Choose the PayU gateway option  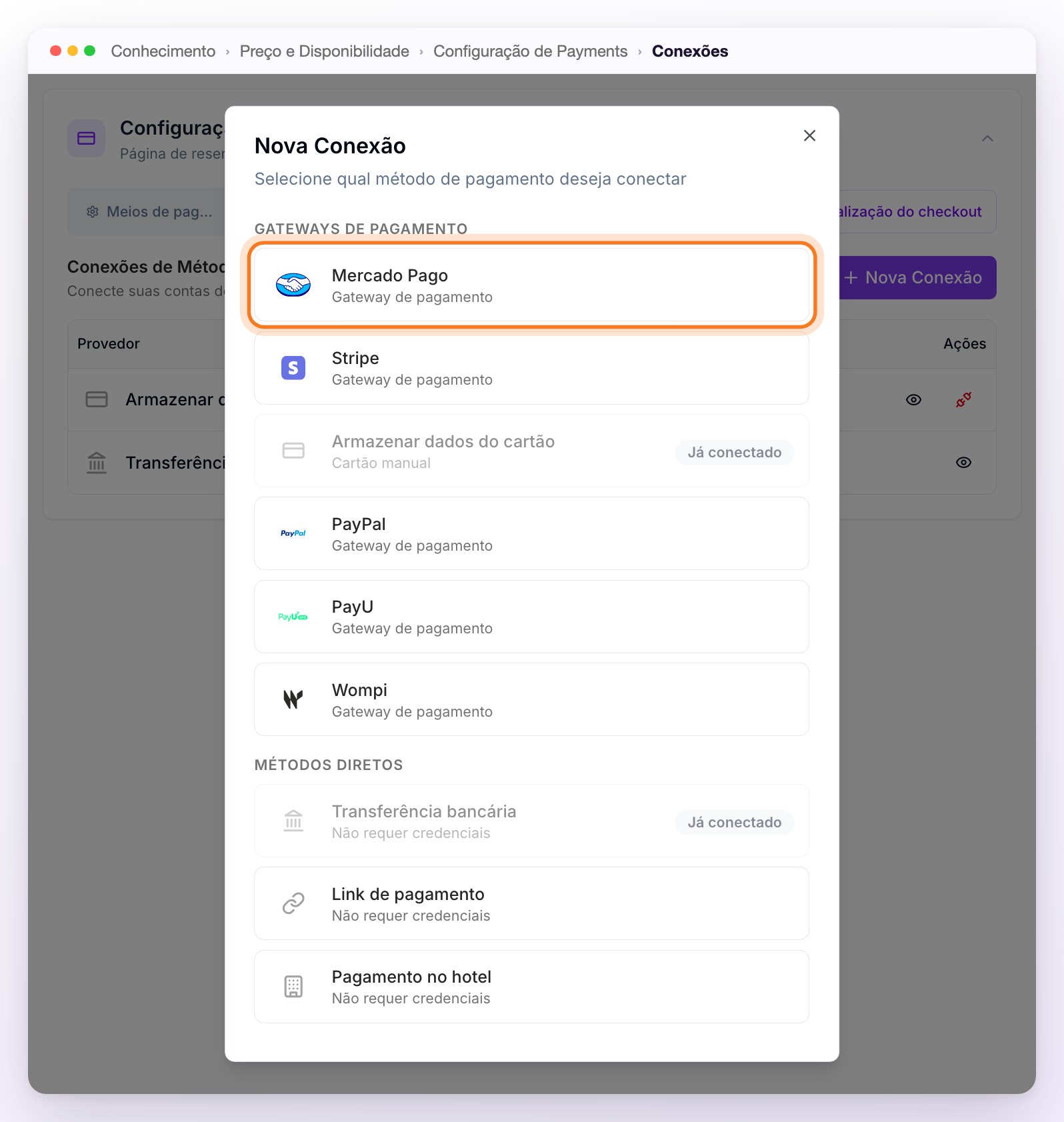(x=532, y=617)
